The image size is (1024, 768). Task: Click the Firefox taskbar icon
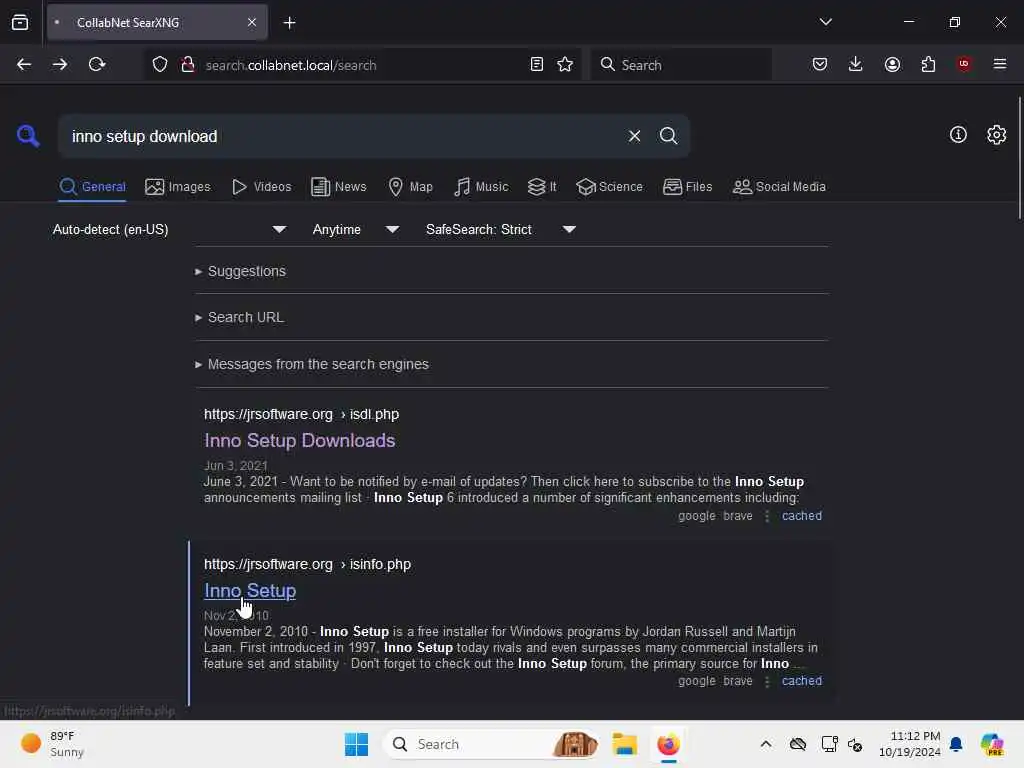pos(668,744)
